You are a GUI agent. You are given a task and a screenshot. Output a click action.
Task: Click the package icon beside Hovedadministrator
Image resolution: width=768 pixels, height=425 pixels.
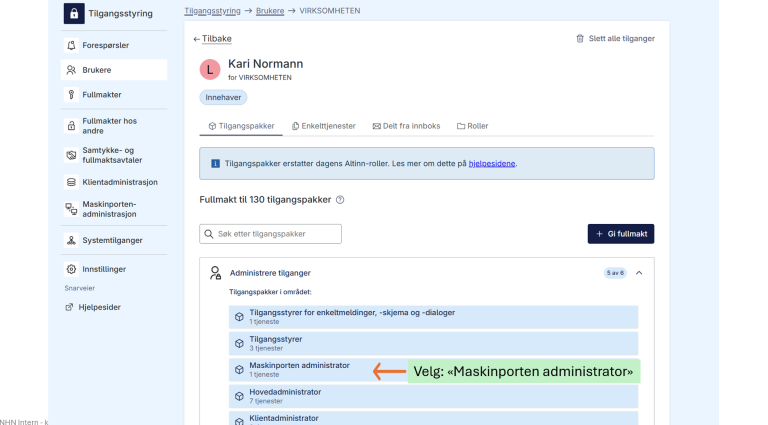point(239,396)
